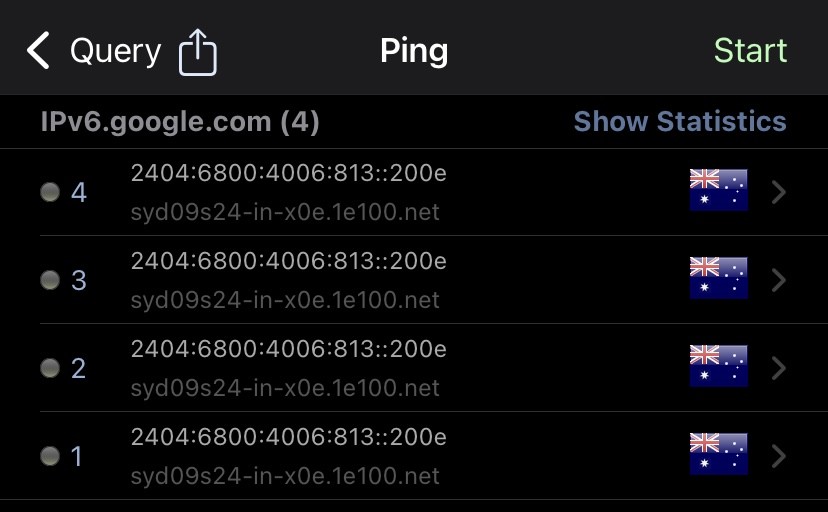Viewport: 828px width, 512px height.
Task: Tap the Australian flag on ping 1
Action: pyautogui.click(x=718, y=455)
